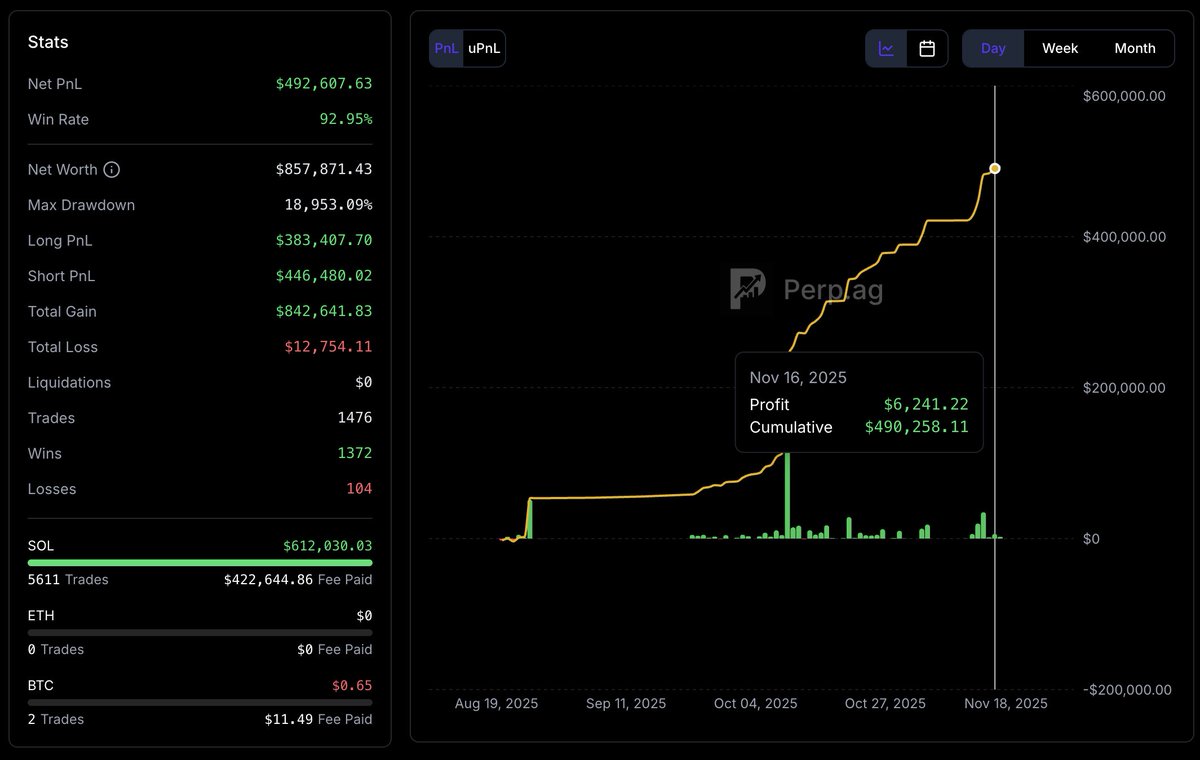The image size is (1200, 760).
Task: Click the Total Gain value $842,641.83
Action: coord(324,312)
